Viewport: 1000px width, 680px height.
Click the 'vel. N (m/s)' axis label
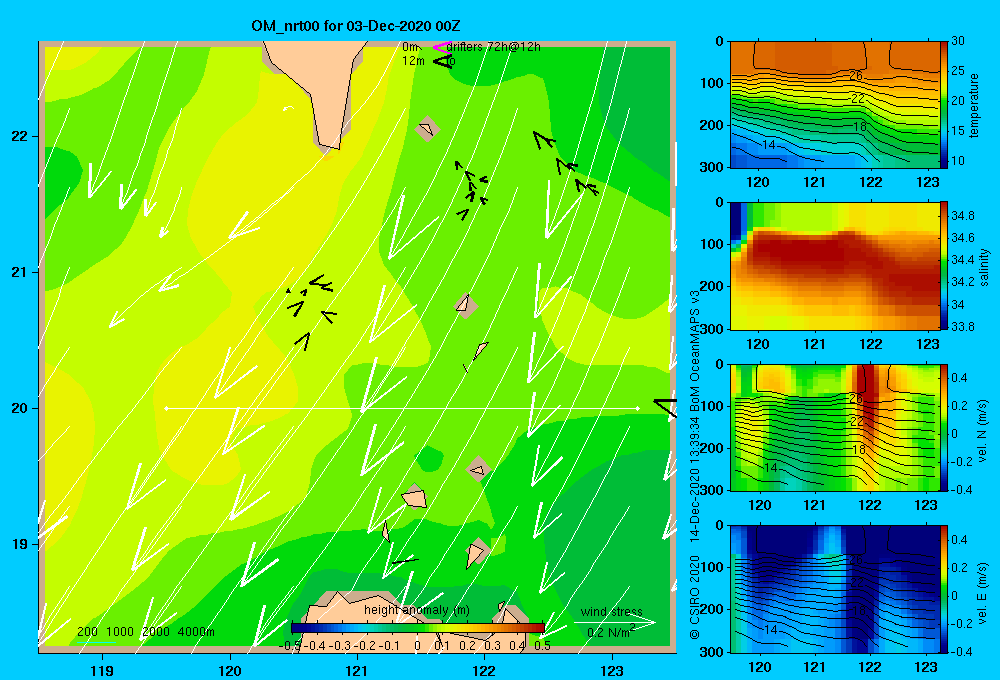983,430
